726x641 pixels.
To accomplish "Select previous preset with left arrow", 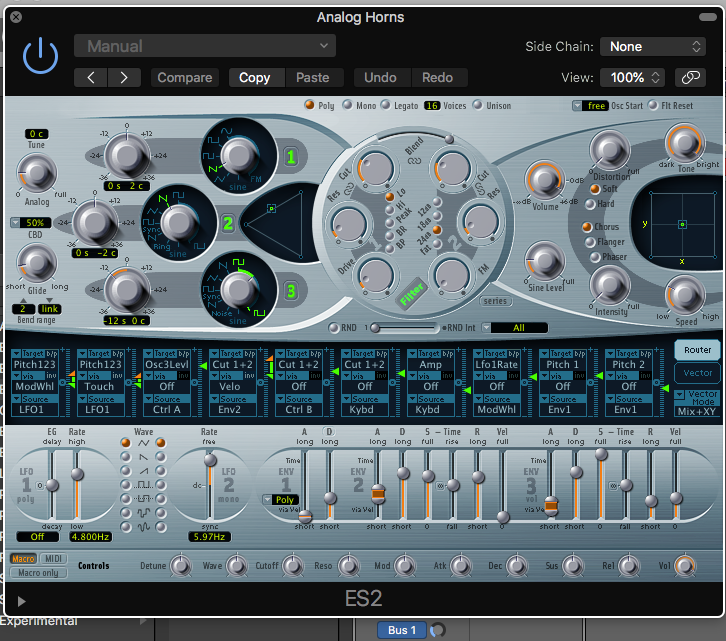I will (91, 77).
